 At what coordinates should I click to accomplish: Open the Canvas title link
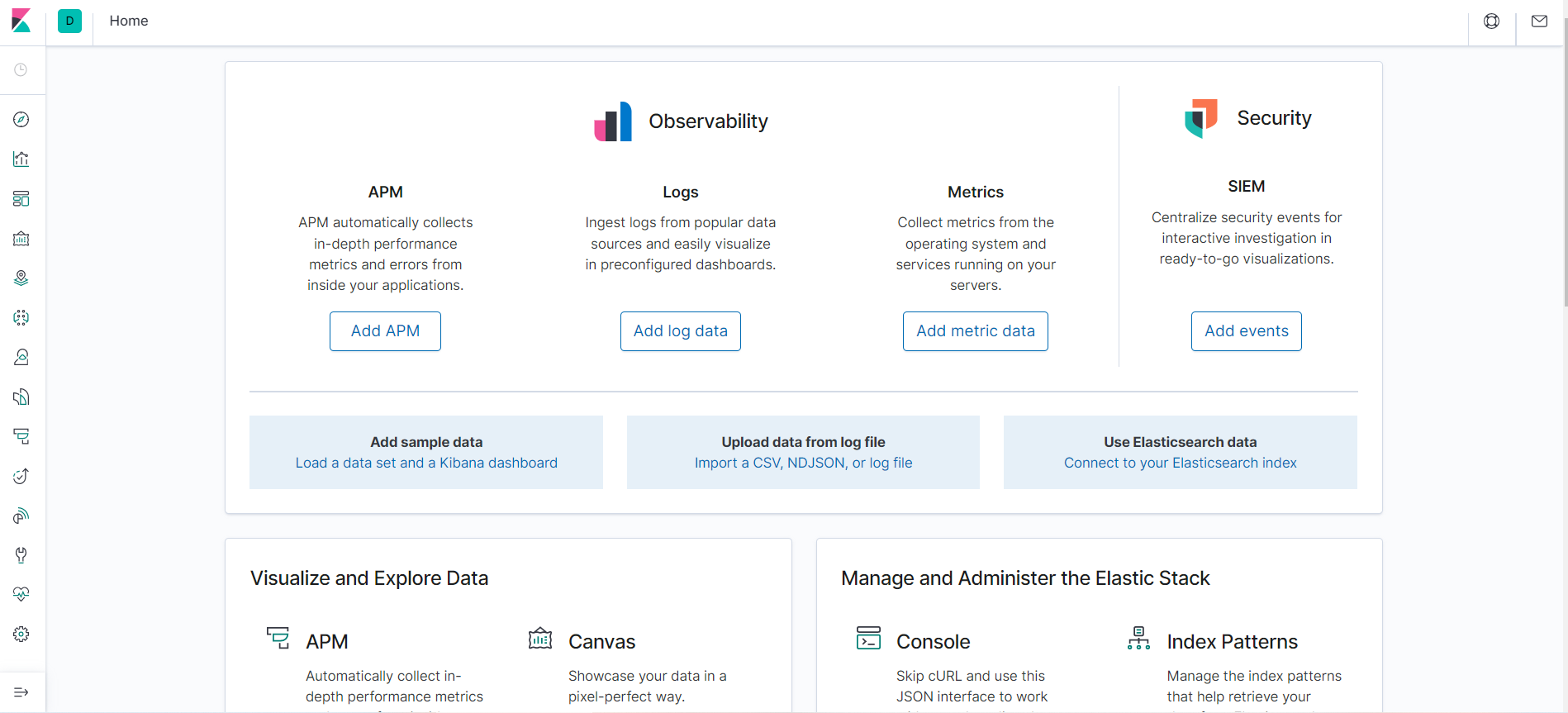pyautogui.click(x=602, y=642)
